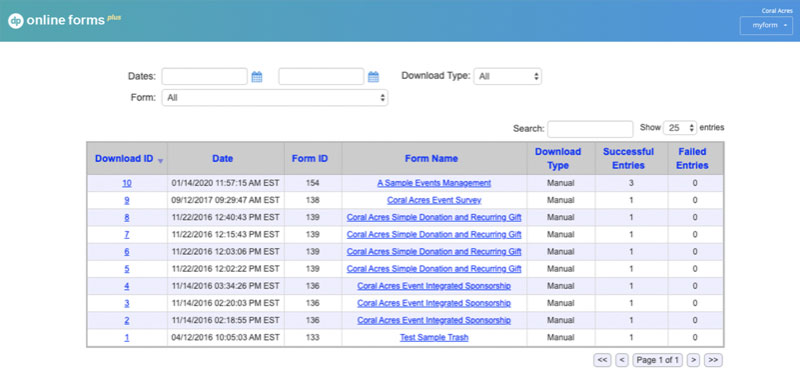Open the myform account dropdown
Screen dimensions: 800x378
click(x=766, y=26)
